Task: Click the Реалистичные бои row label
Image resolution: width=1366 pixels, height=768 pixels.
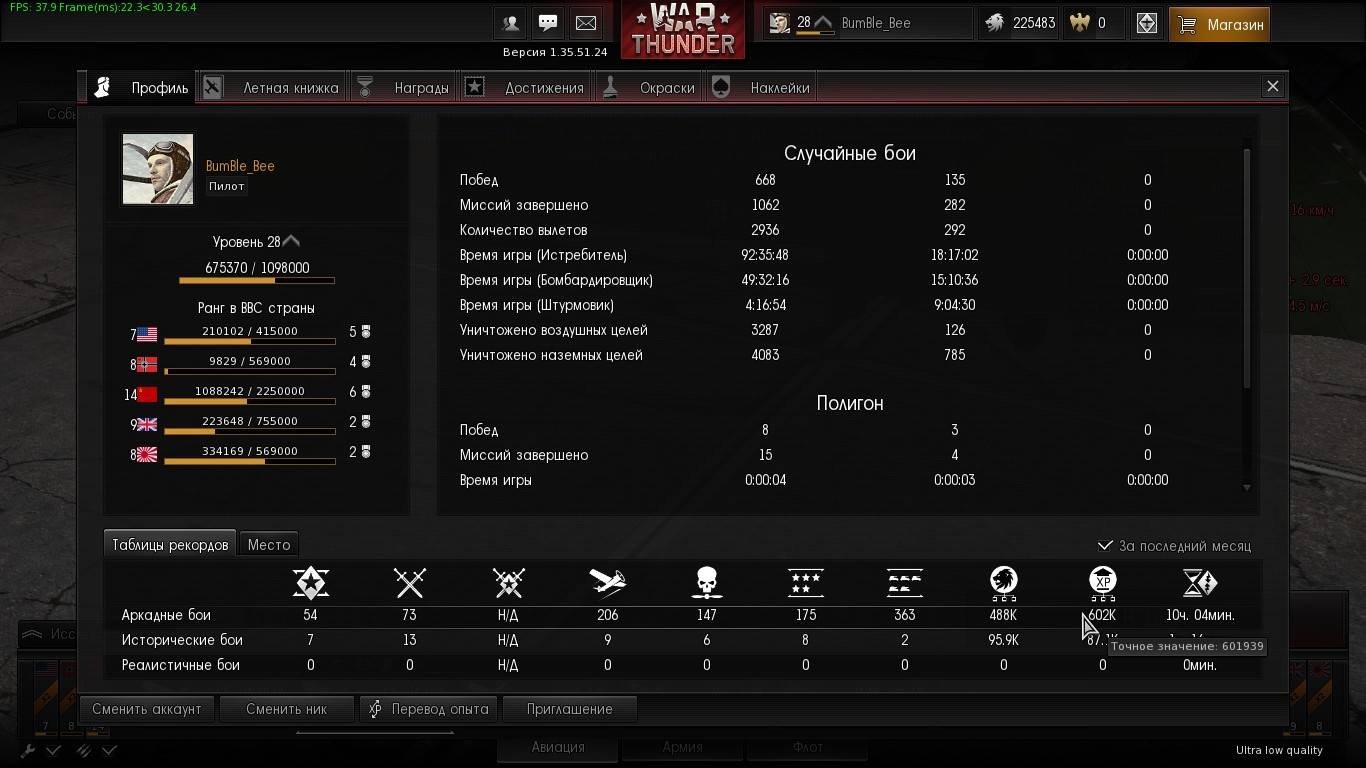Action: [x=181, y=665]
